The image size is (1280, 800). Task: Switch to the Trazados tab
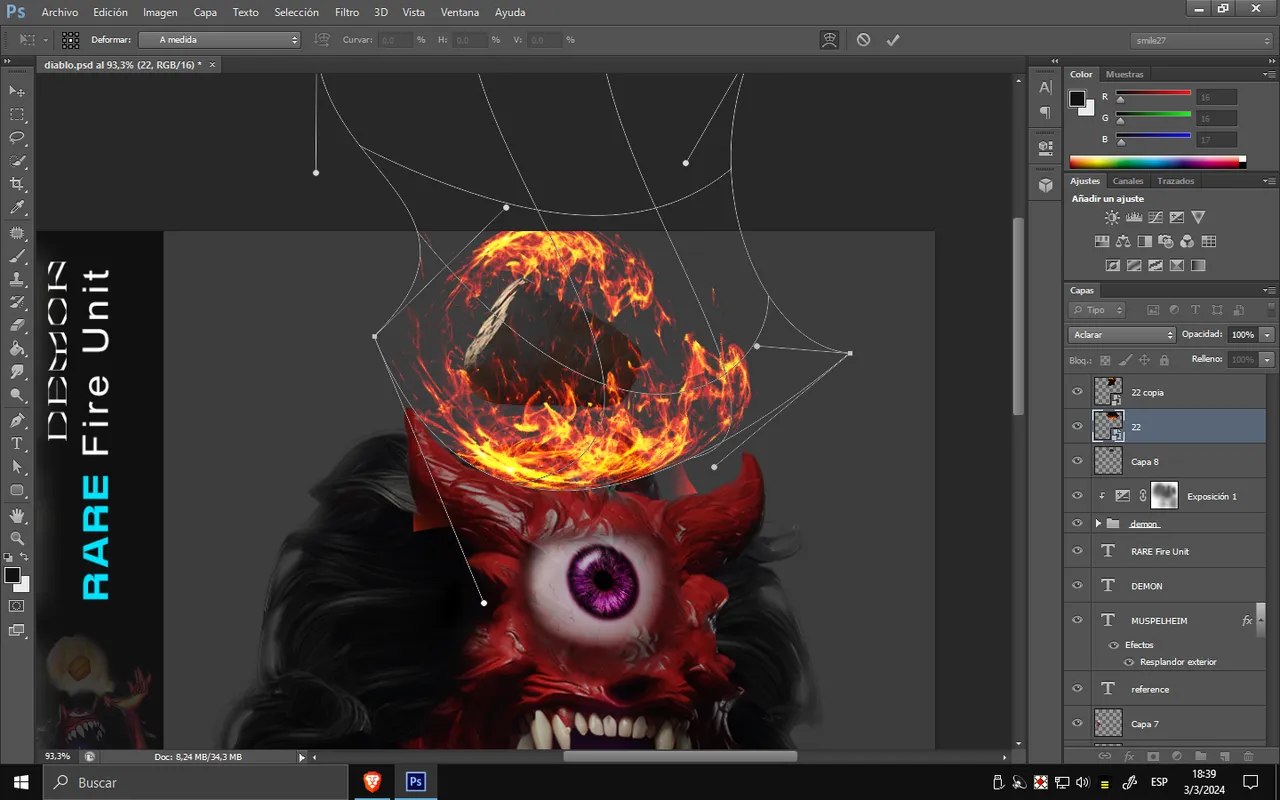1175,181
